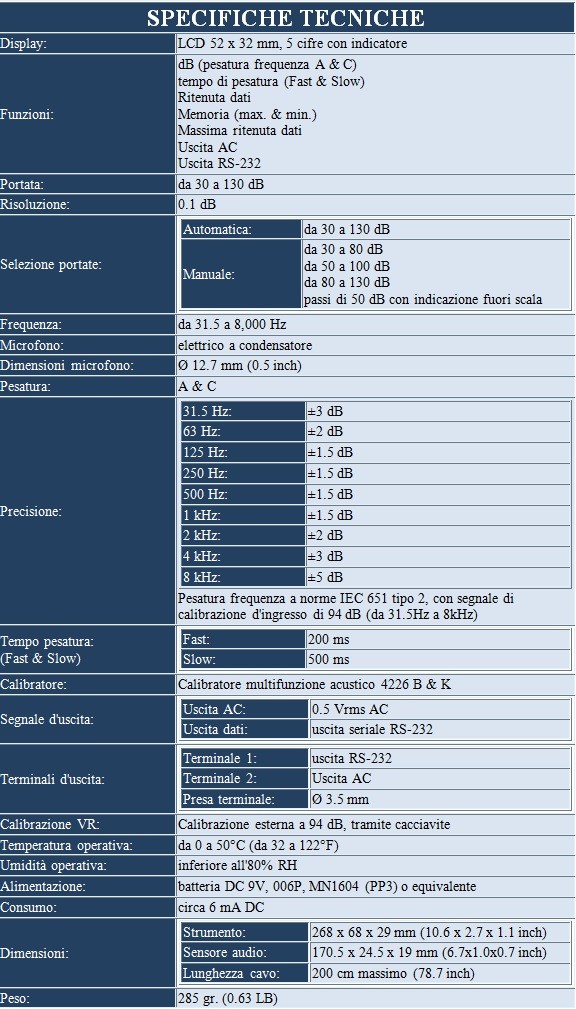Click the 'da 80 a 130 dB' range
The width and height of the screenshot is (576, 1009).
pos(347,282)
